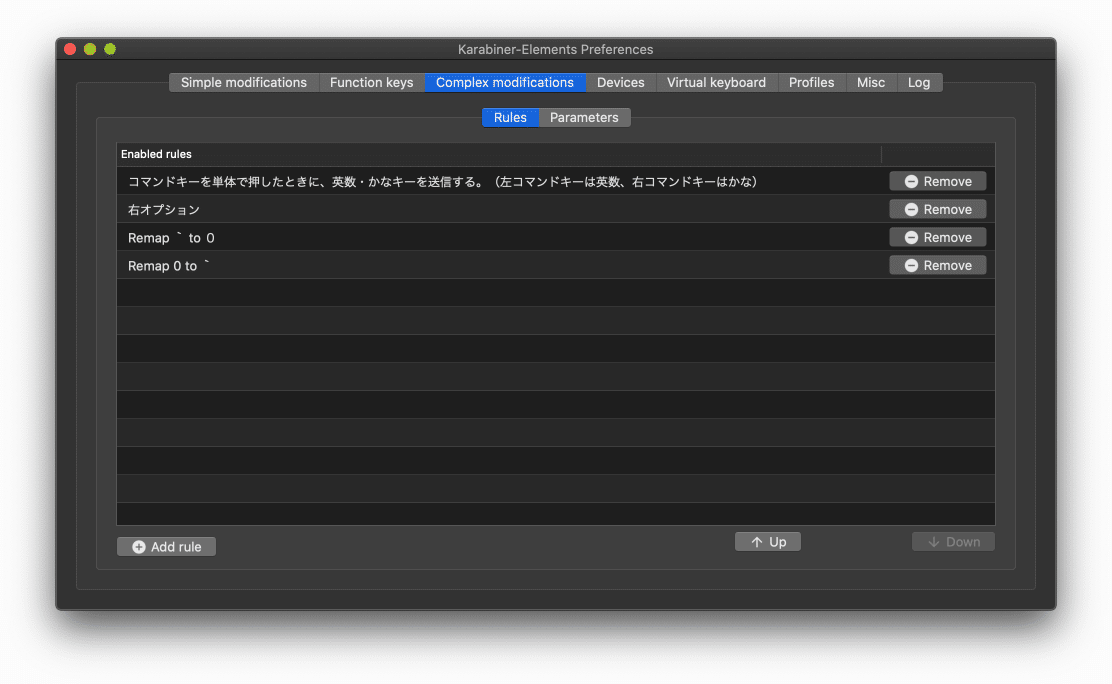Zoom the Preferences window with green button

pyautogui.click(x=110, y=49)
